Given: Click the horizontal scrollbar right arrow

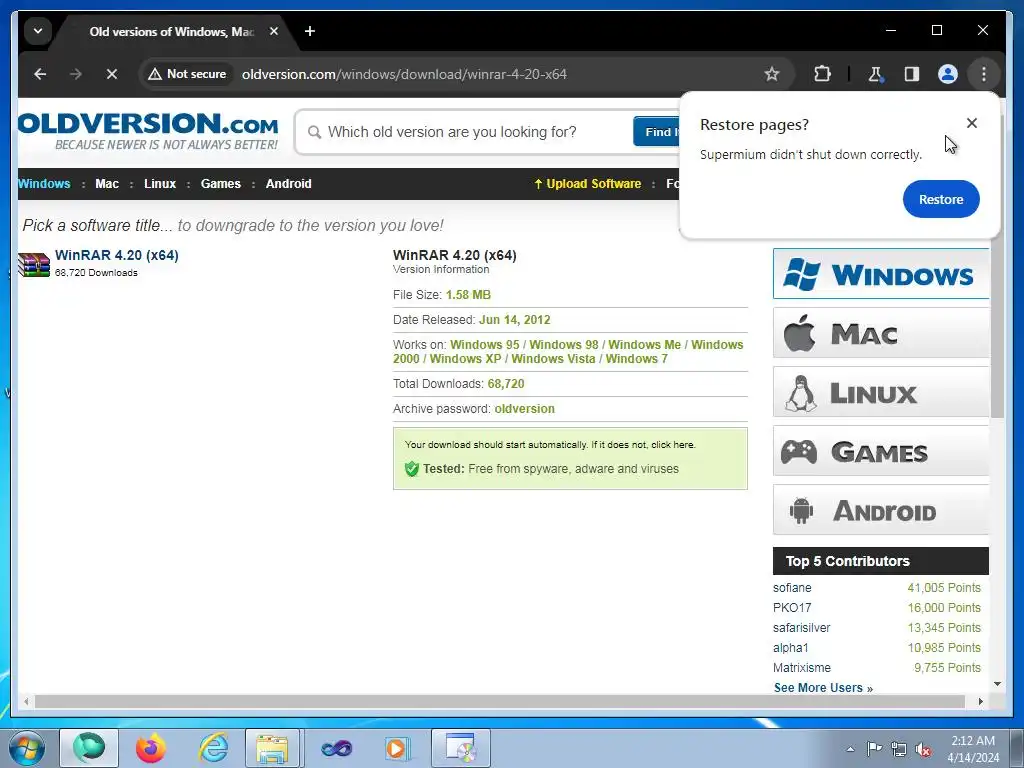Looking at the screenshot, I should click(x=981, y=701).
